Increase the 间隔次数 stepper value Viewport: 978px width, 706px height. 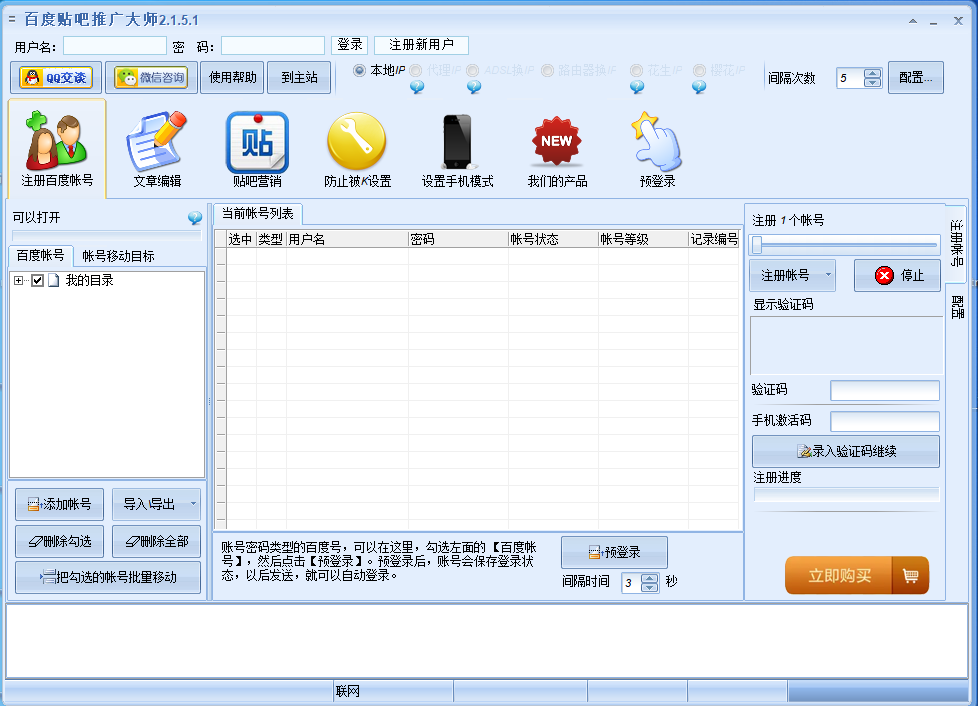pyautogui.click(x=873, y=73)
